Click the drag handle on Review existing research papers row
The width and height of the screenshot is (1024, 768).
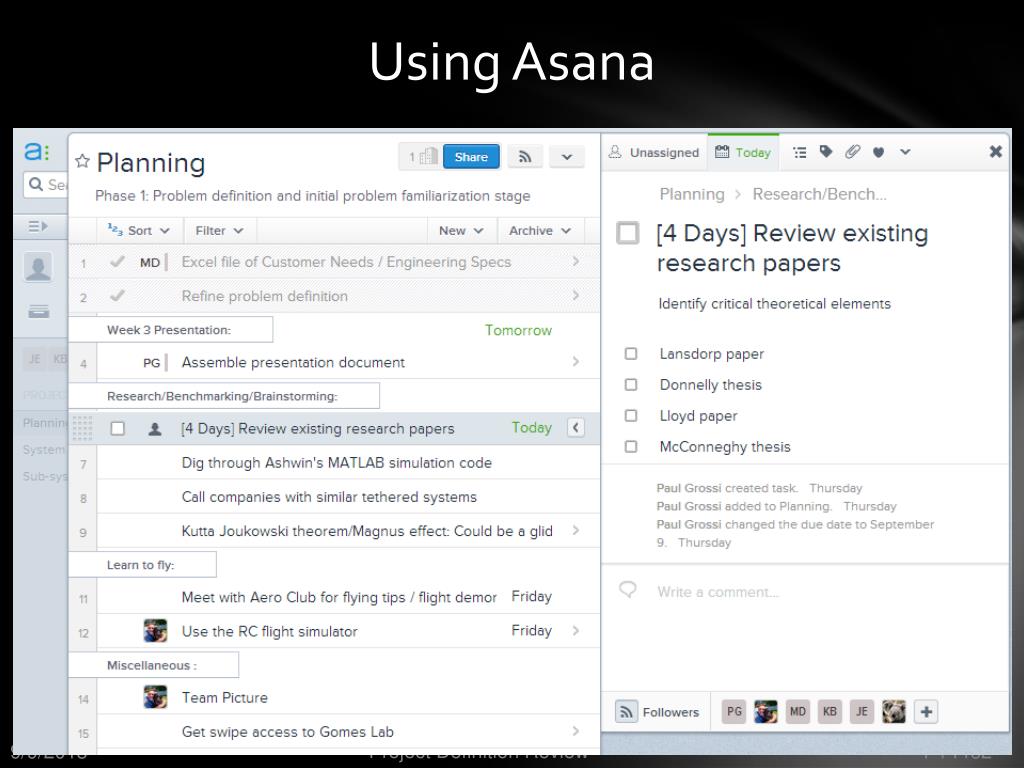coord(82,428)
